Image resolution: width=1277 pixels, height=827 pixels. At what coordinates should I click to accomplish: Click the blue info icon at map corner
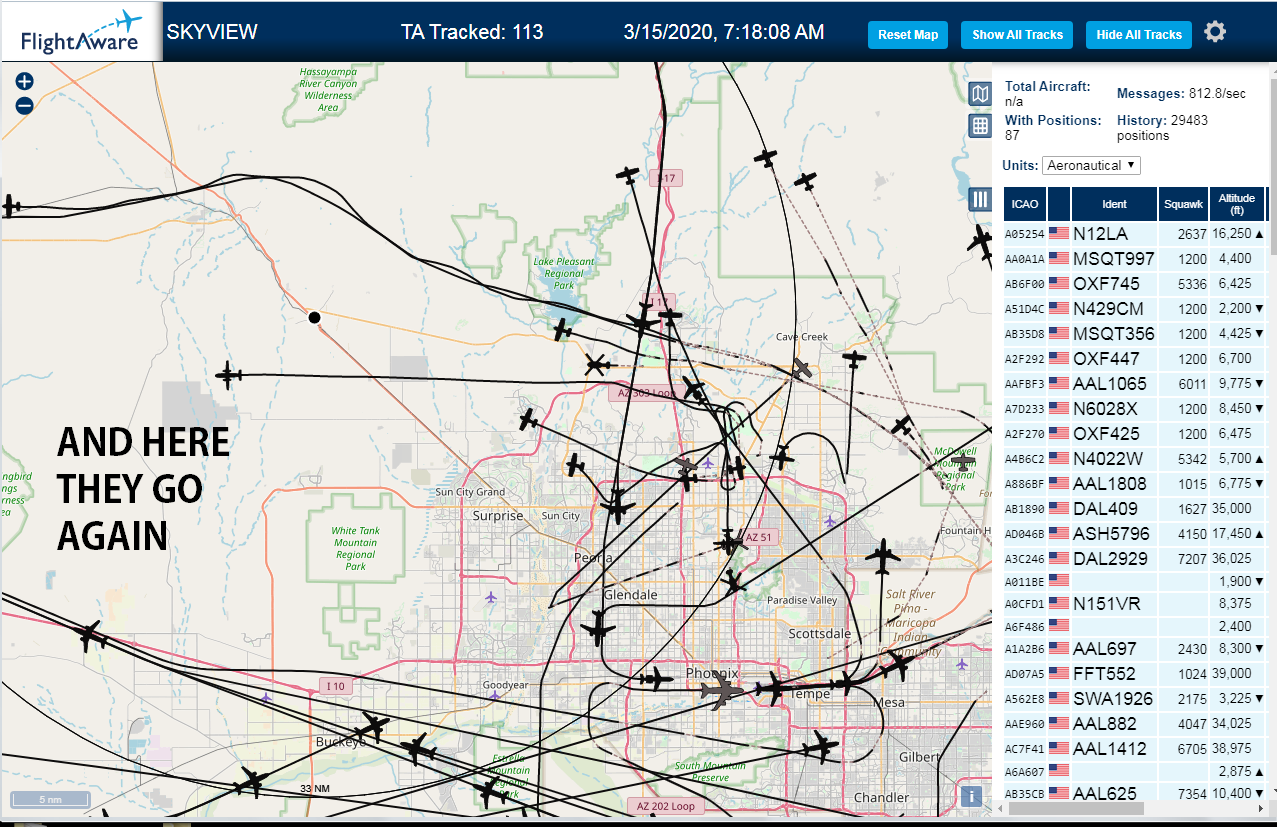(x=969, y=796)
